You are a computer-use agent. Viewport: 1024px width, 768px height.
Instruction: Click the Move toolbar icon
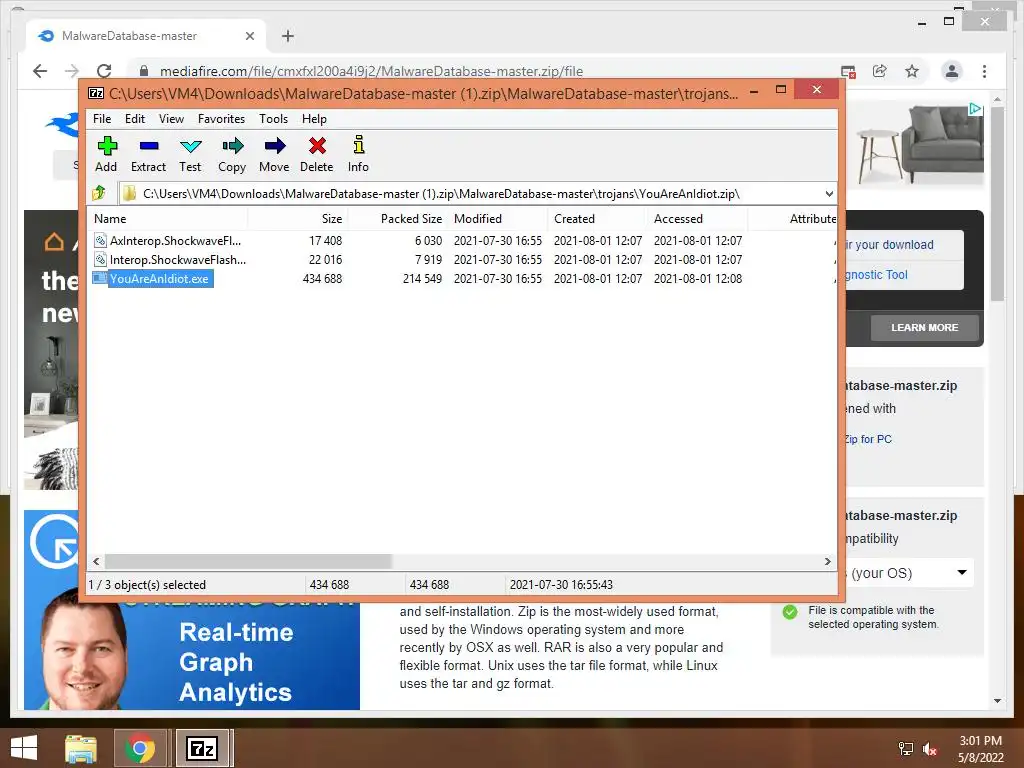coord(274,153)
